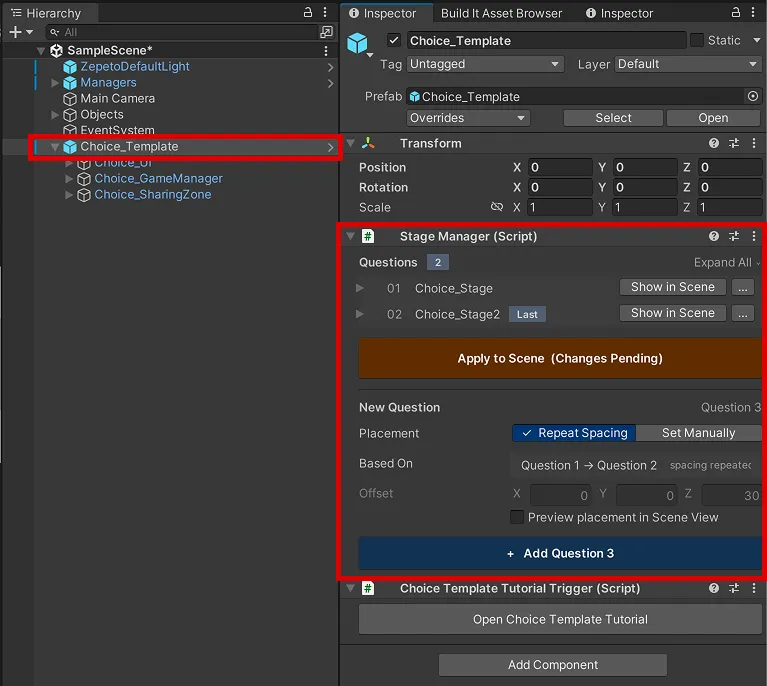Collapse the Stage Manager script foldout
767x686 pixels.
[351, 236]
